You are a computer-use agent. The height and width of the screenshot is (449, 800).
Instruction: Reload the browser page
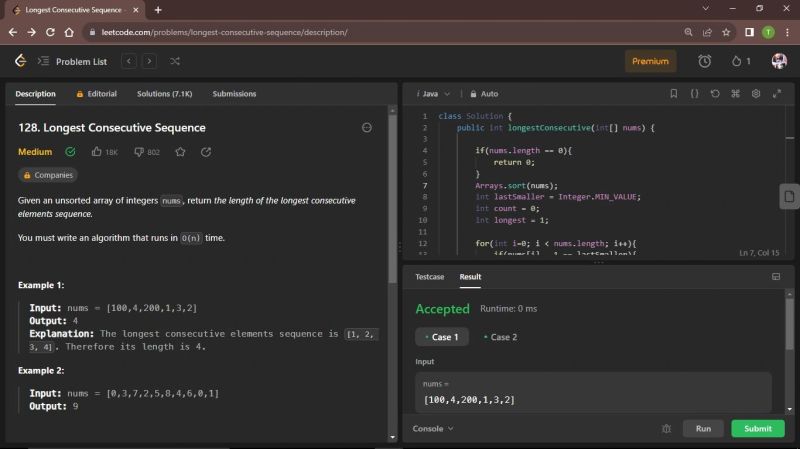(x=50, y=32)
